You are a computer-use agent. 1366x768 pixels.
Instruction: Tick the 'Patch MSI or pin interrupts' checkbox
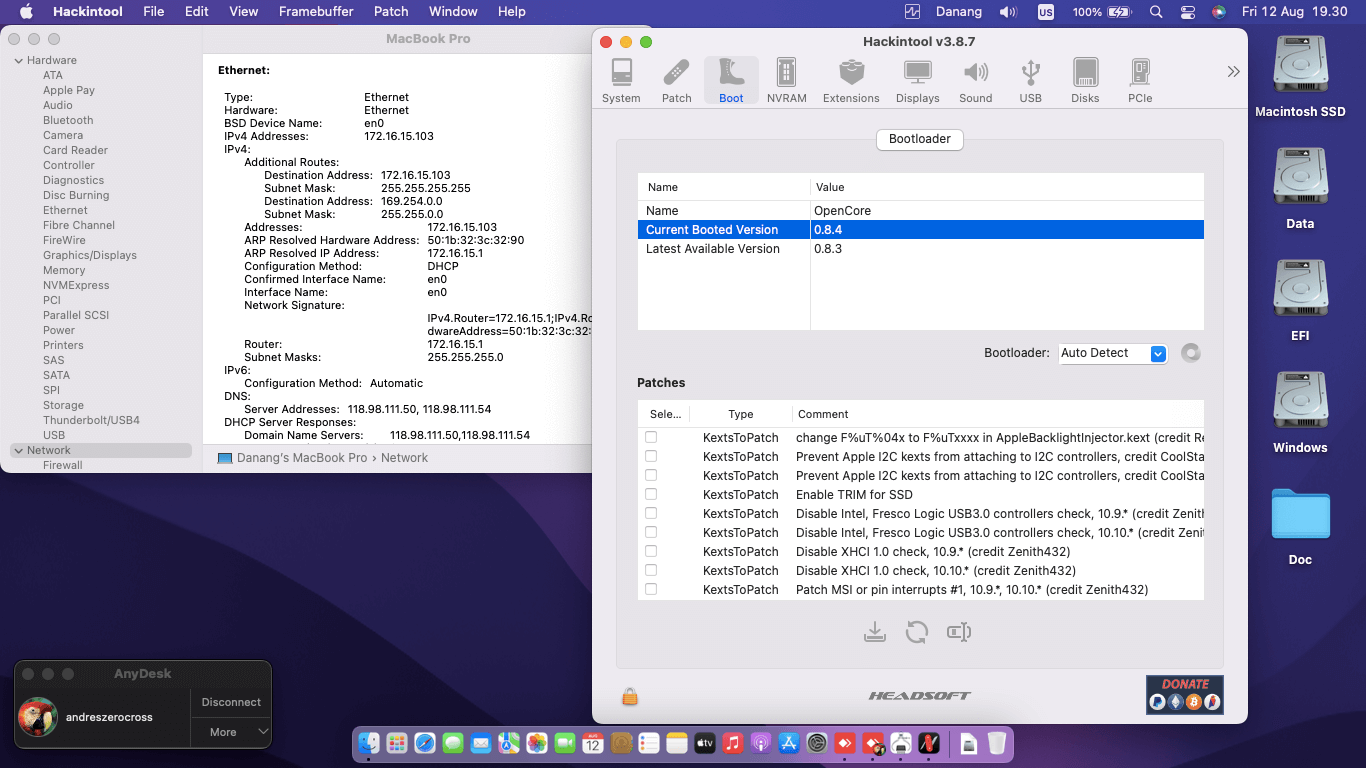pyautogui.click(x=651, y=590)
